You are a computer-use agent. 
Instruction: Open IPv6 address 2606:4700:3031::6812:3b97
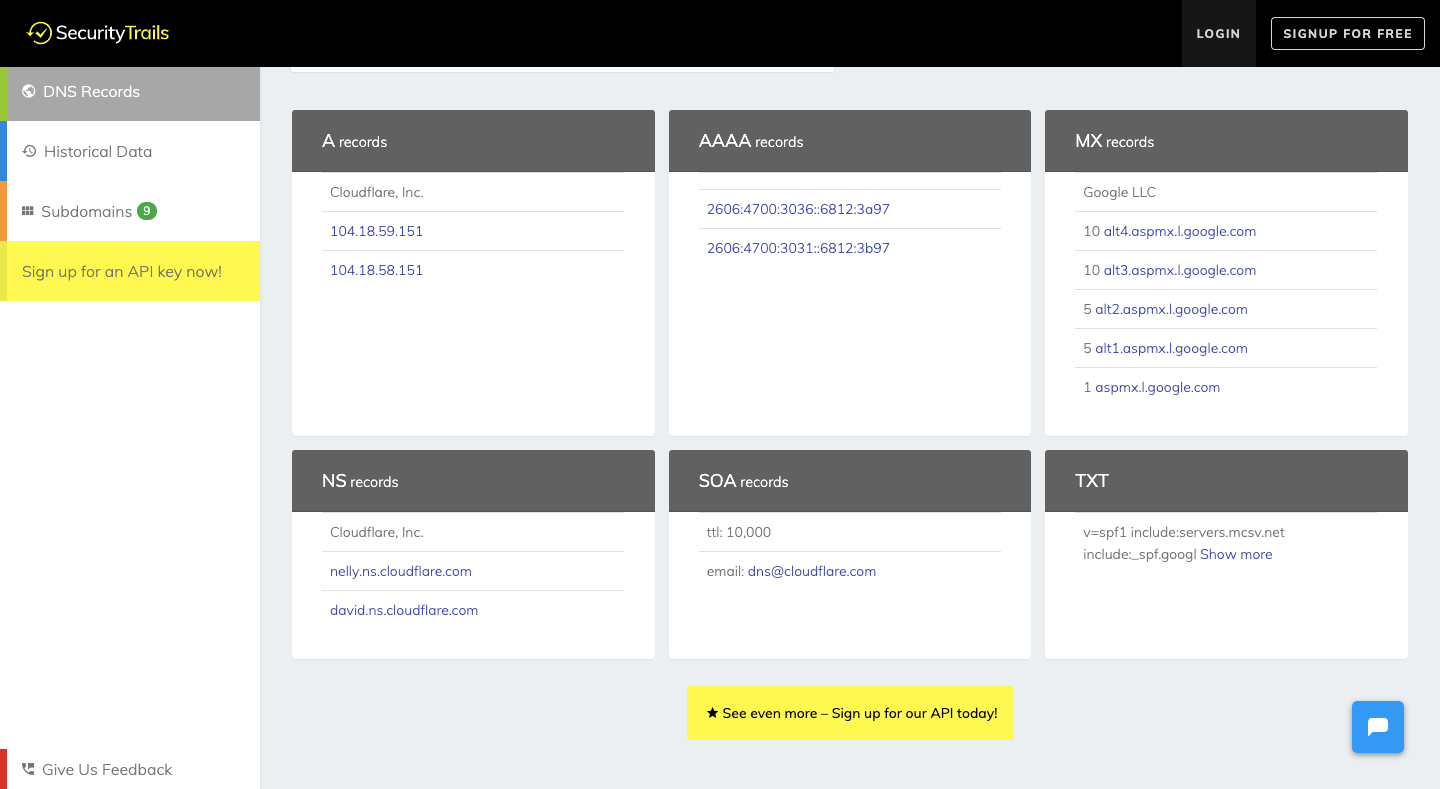[798, 248]
